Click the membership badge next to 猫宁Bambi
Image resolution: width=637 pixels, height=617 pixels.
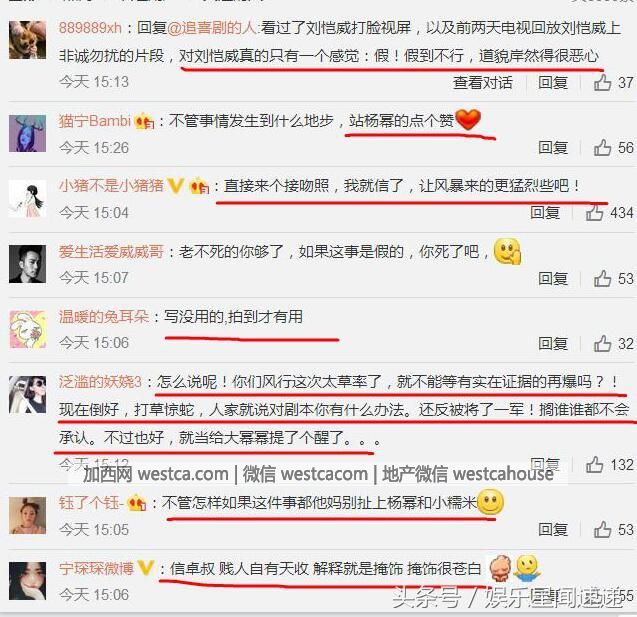point(144,121)
